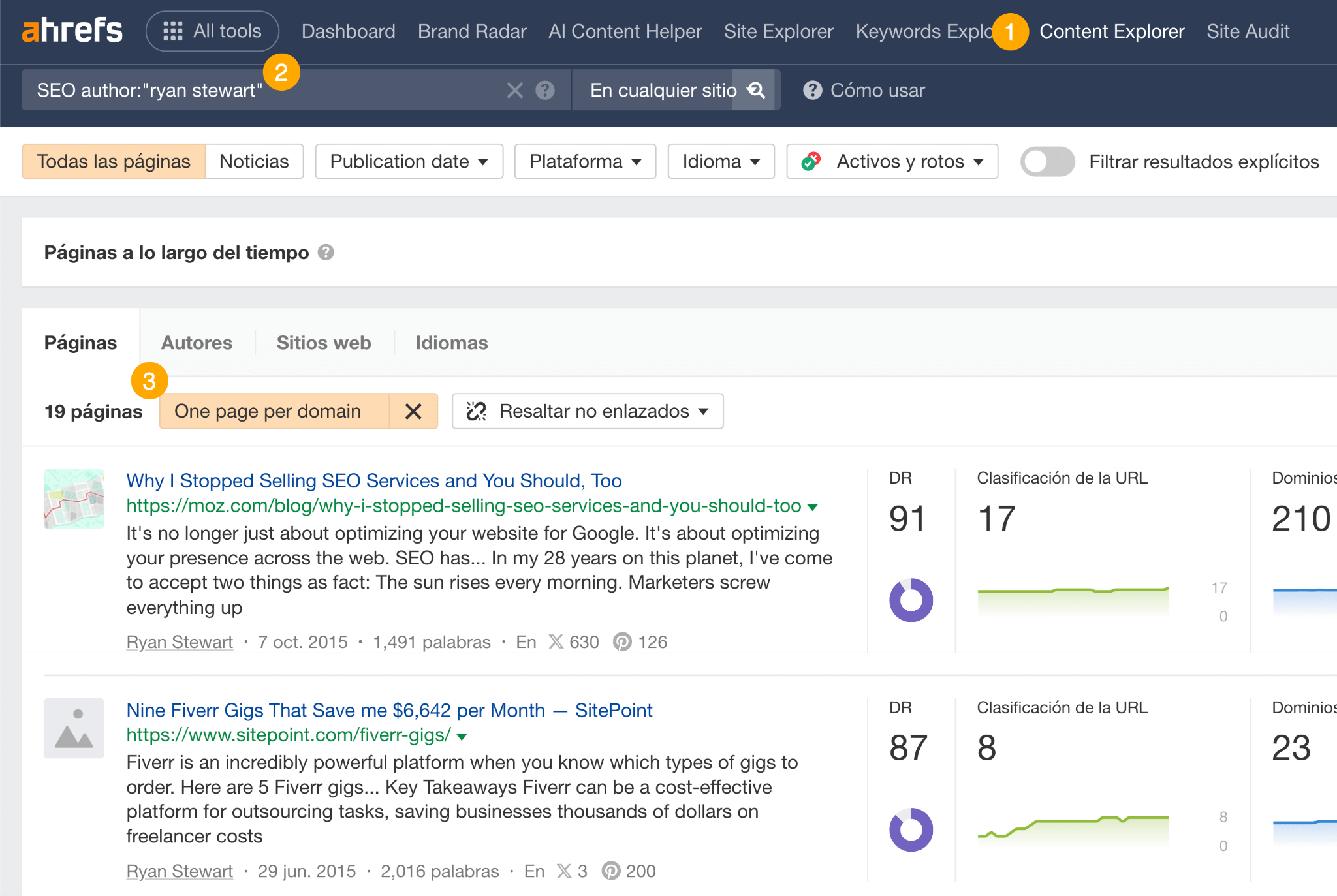This screenshot has height=896, width=1337.
Task: Click the help icon beside Páginas a lo largo del tiempo
Action: 326,253
